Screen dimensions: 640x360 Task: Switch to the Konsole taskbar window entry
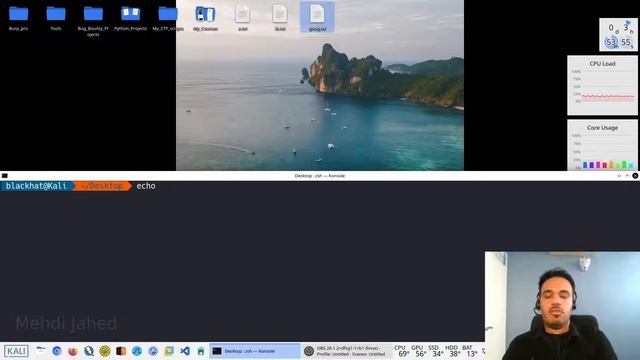point(255,351)
